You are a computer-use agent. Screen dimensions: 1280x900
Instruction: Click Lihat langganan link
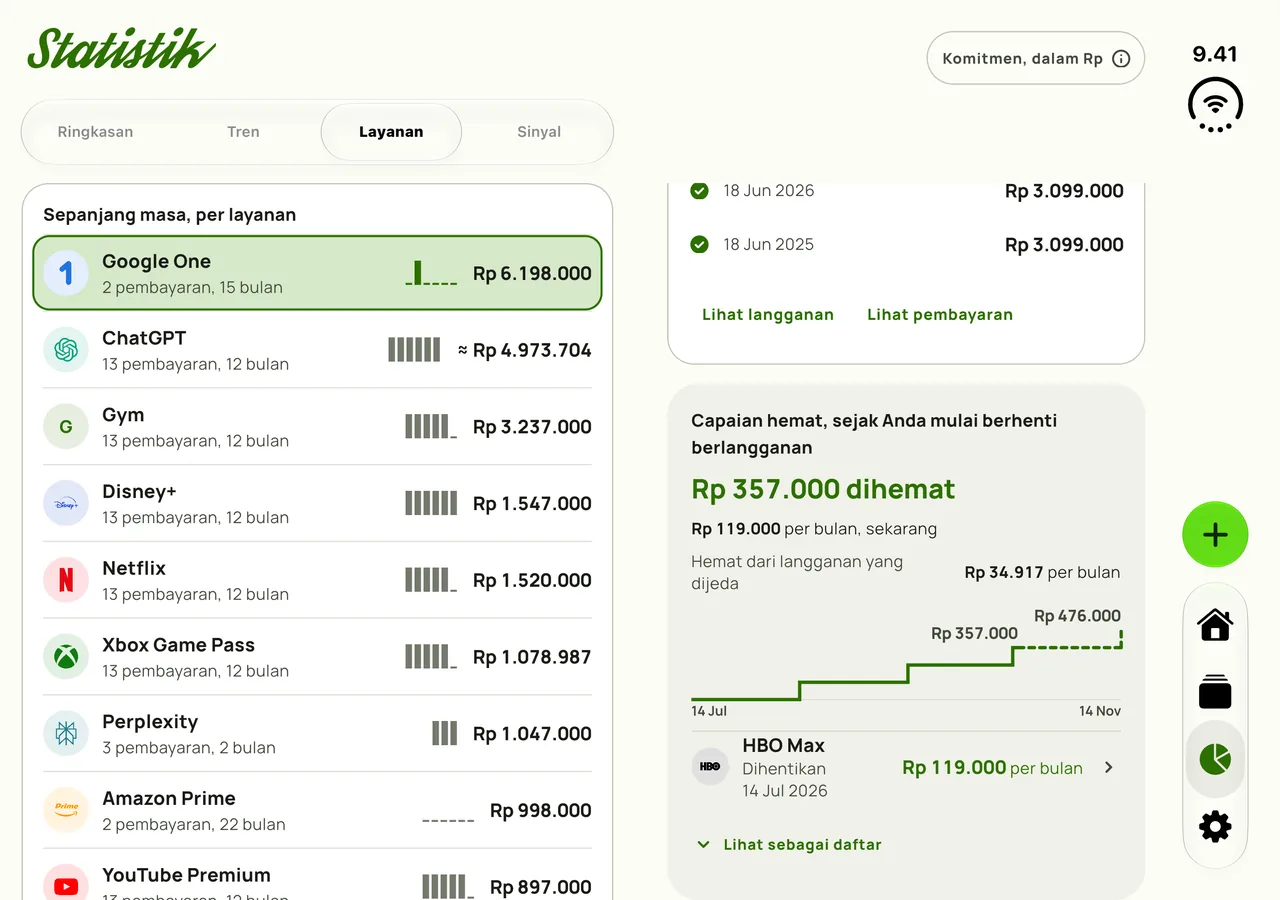(768, 315)
